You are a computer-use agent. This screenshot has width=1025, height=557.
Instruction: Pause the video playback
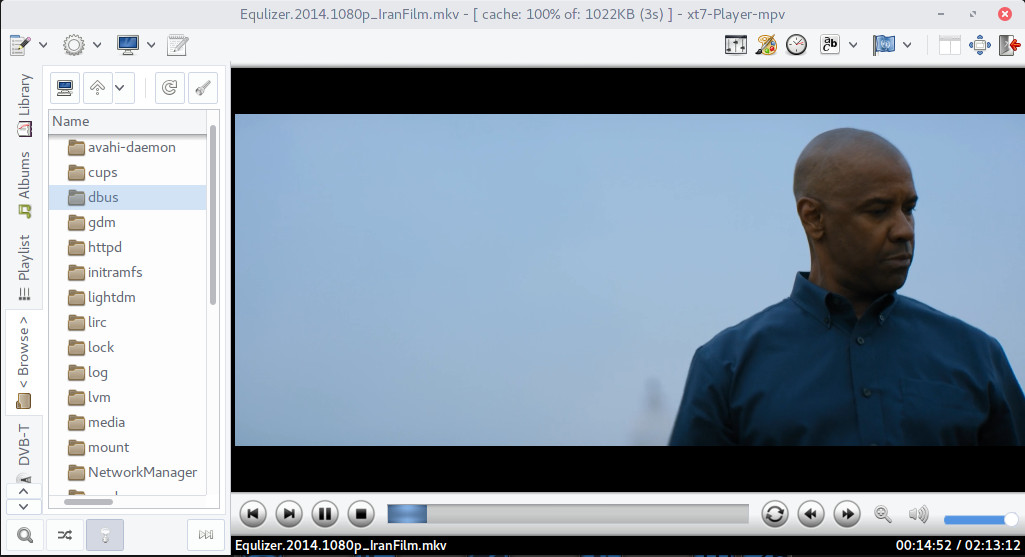click(325, 514)
